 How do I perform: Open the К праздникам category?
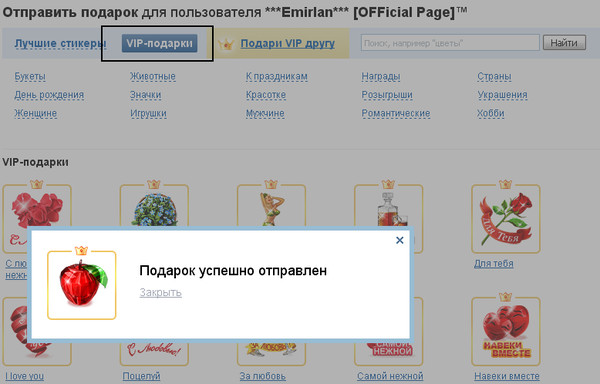pyautogui.click(x=277, y=76)
